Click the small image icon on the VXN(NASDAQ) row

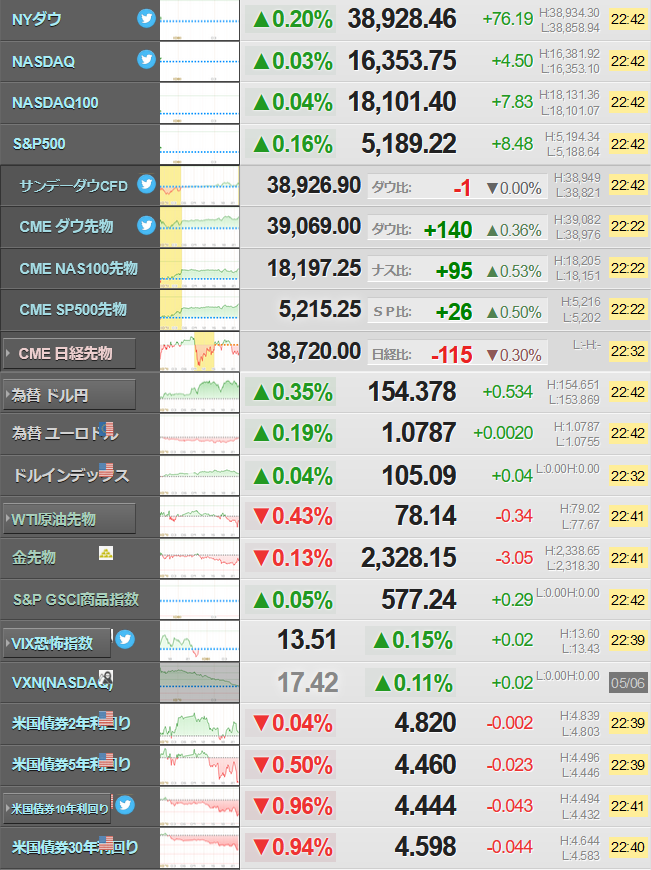coord(106,677)
